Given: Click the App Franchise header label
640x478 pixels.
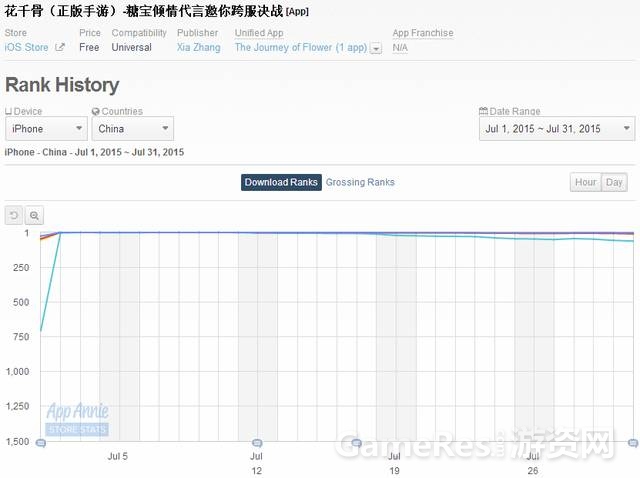Looking at the screenshot, I should click(423, 33).
